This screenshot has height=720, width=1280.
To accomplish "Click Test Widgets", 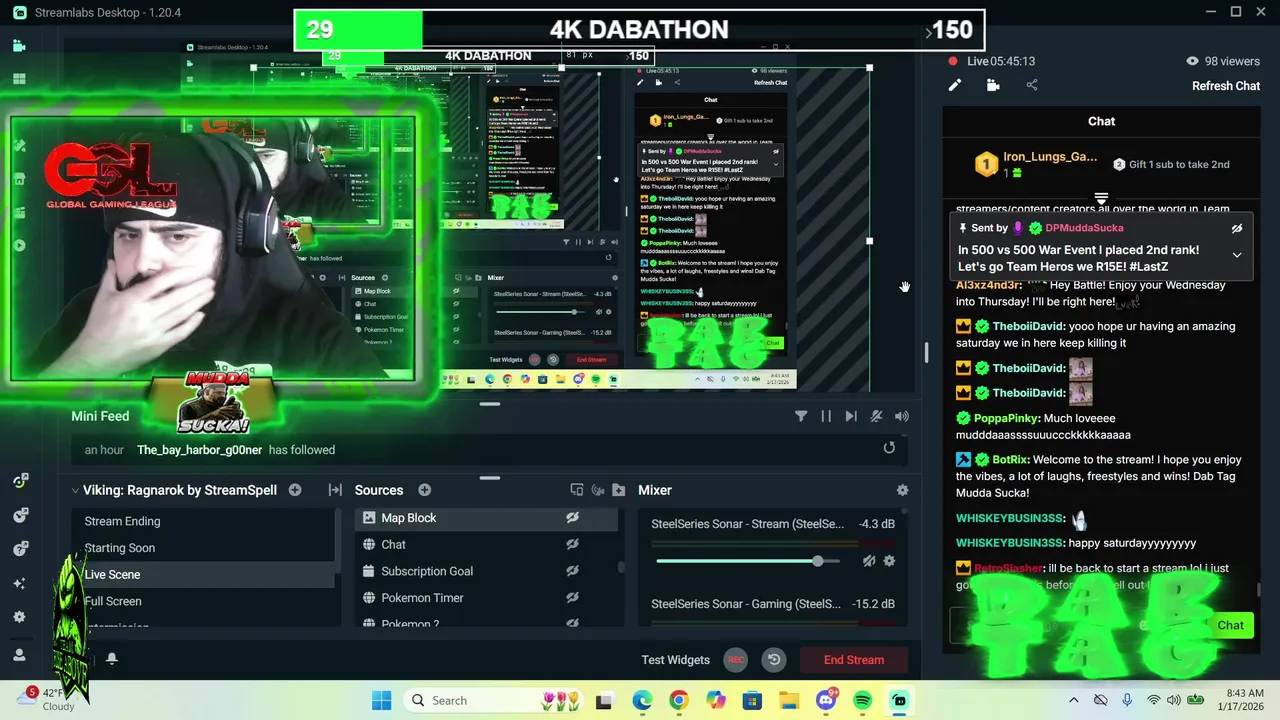I will click(676, 660).
